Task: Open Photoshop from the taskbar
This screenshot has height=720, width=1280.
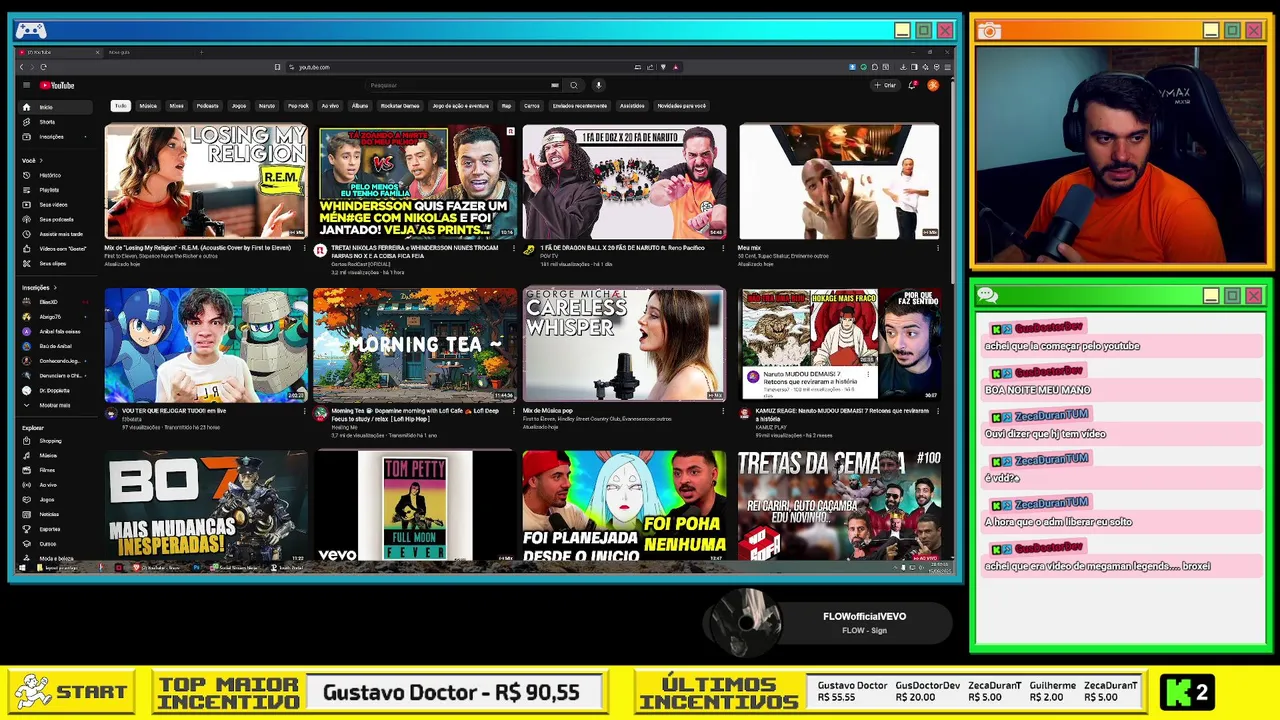Action: pos(197,568)
